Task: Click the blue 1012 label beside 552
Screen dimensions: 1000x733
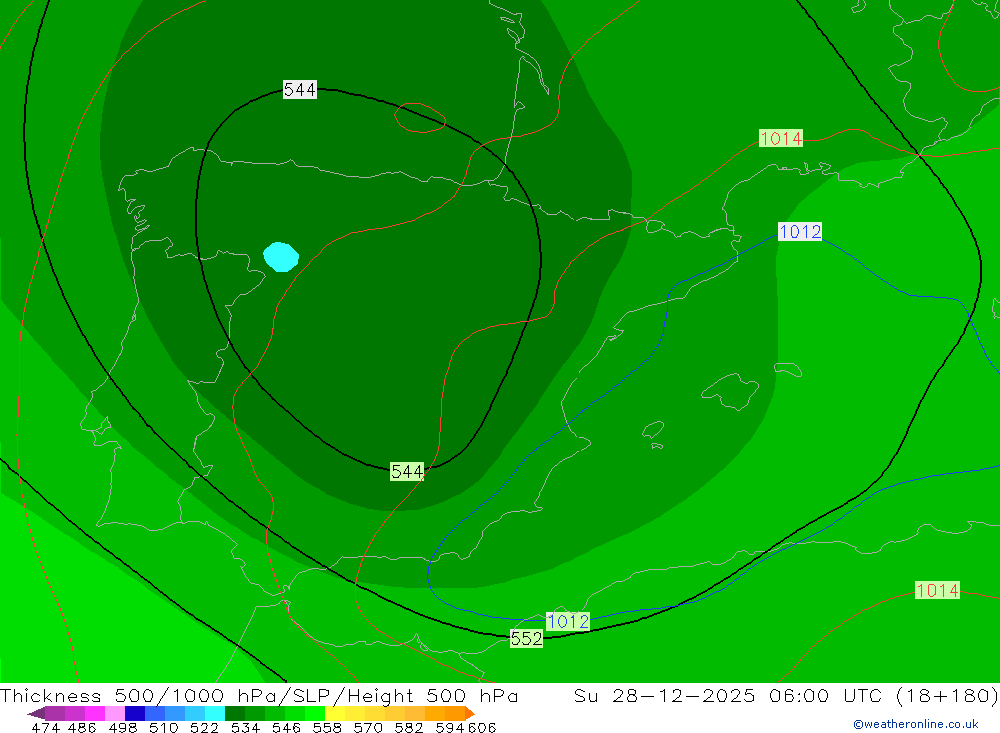Action: pos(568,621)
